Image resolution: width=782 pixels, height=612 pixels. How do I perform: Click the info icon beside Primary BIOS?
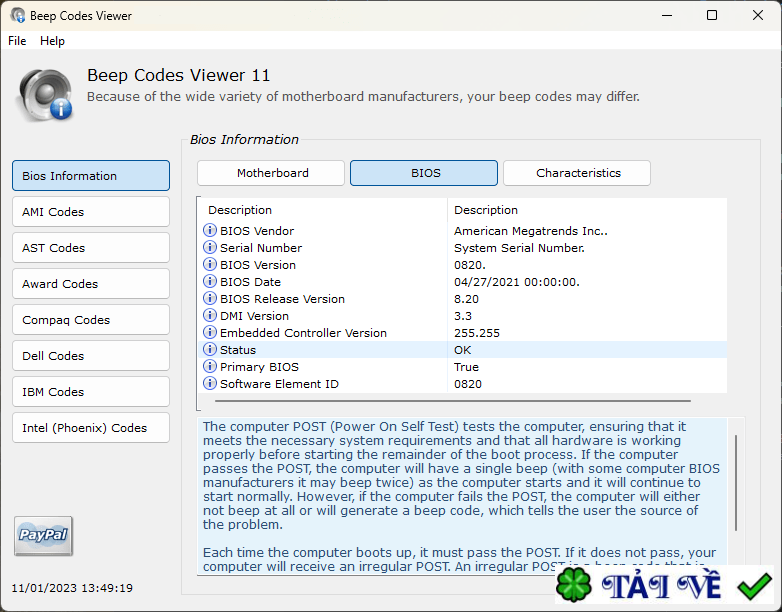pos(210,367)
